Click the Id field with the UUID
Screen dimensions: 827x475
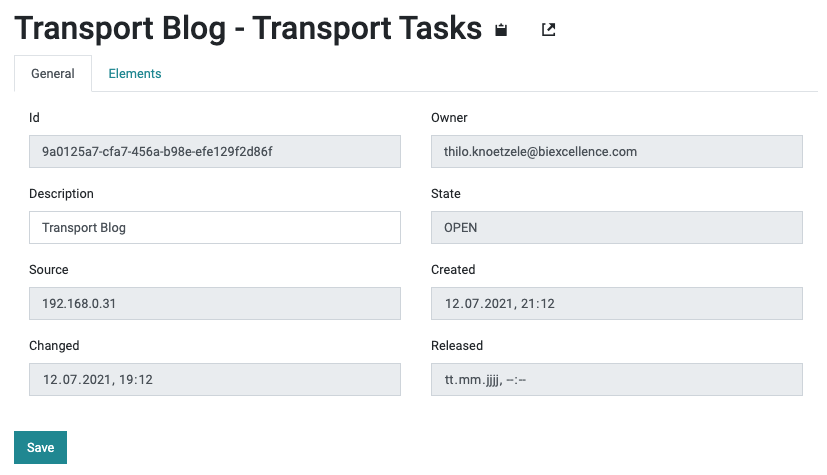pyautogui.click(x=215, y=152)
